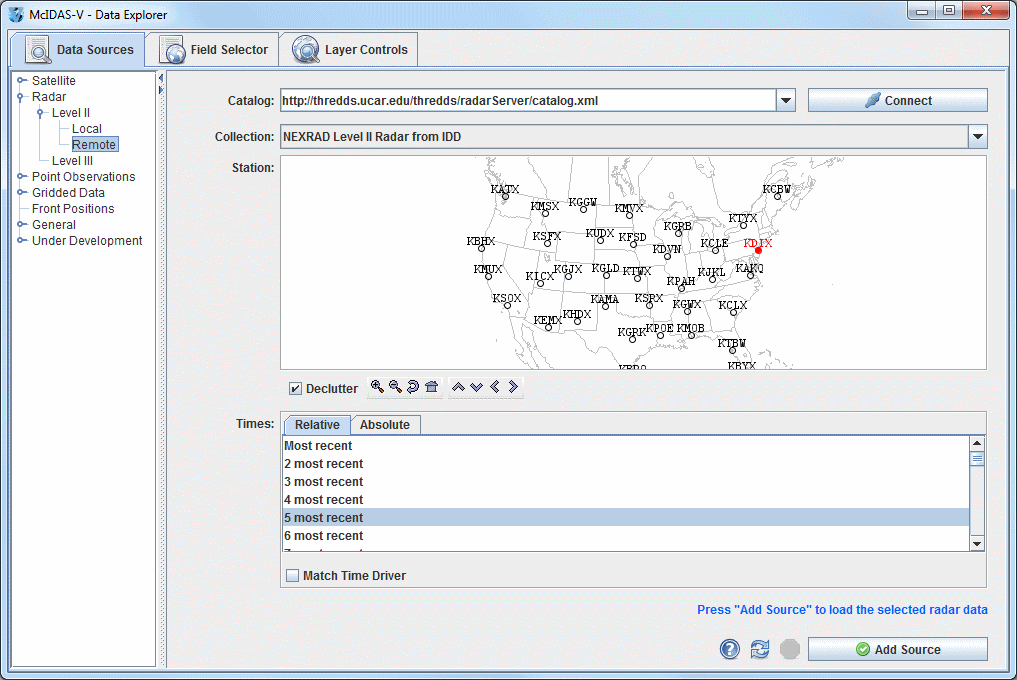Collapse the Radar tree node
The height and width of the screenshot is (680, 1017).
(21, 97)
